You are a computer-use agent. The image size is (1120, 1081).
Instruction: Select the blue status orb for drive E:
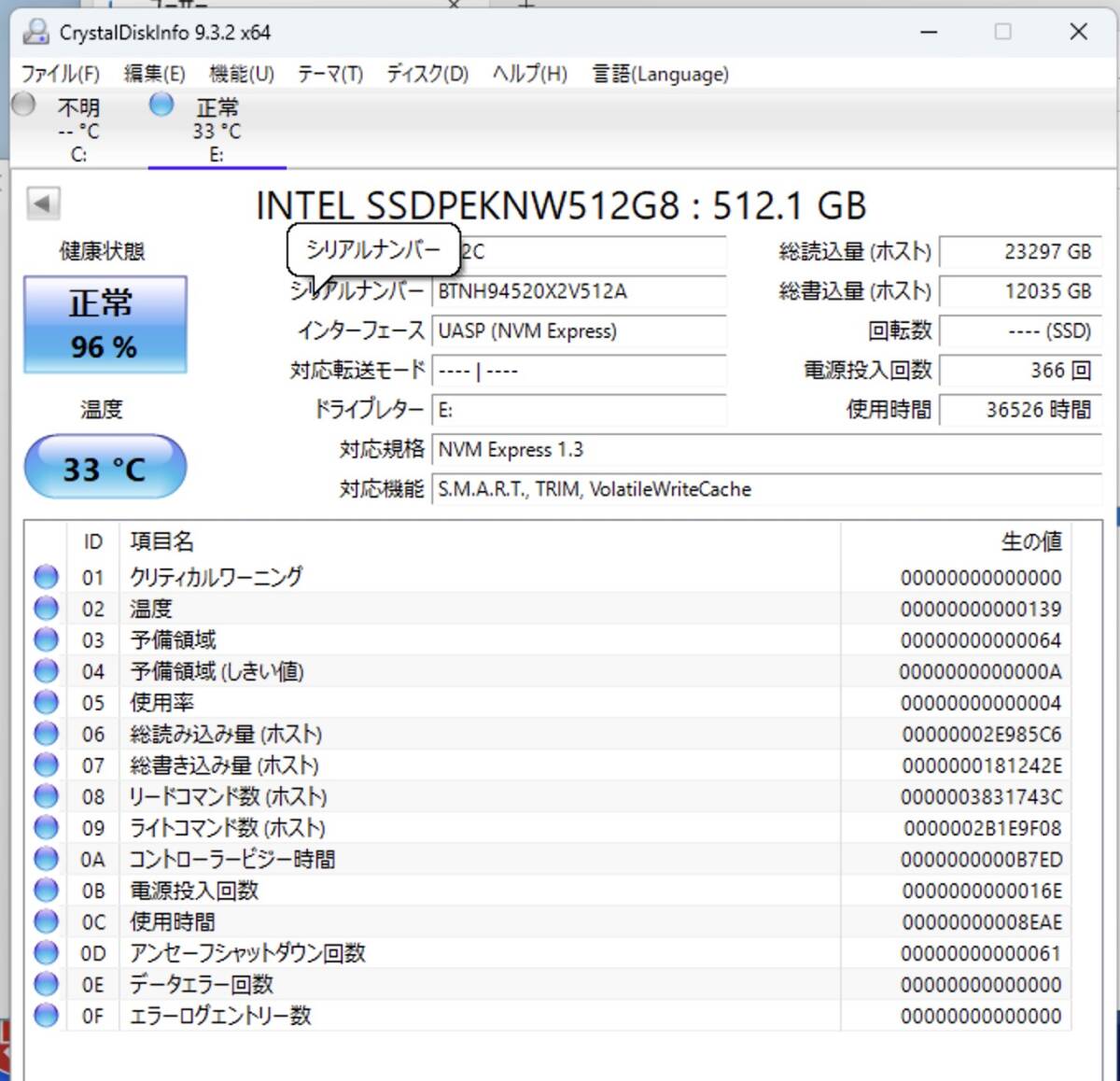coord(161,105)
